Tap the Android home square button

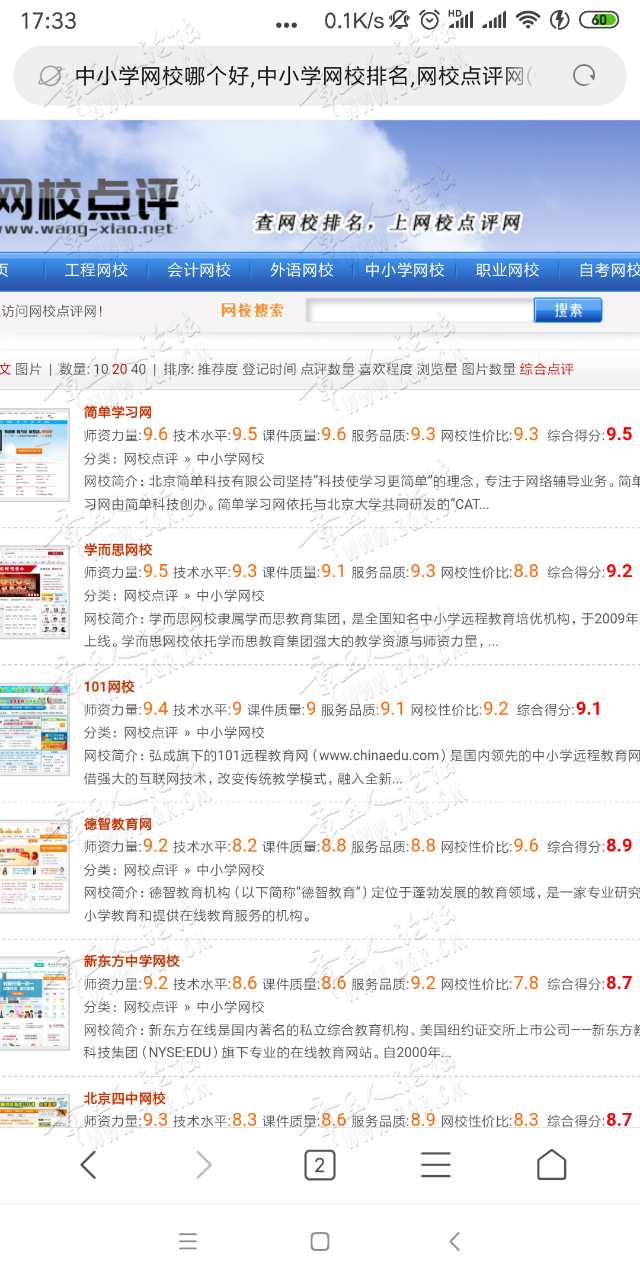click(320, 1241)
